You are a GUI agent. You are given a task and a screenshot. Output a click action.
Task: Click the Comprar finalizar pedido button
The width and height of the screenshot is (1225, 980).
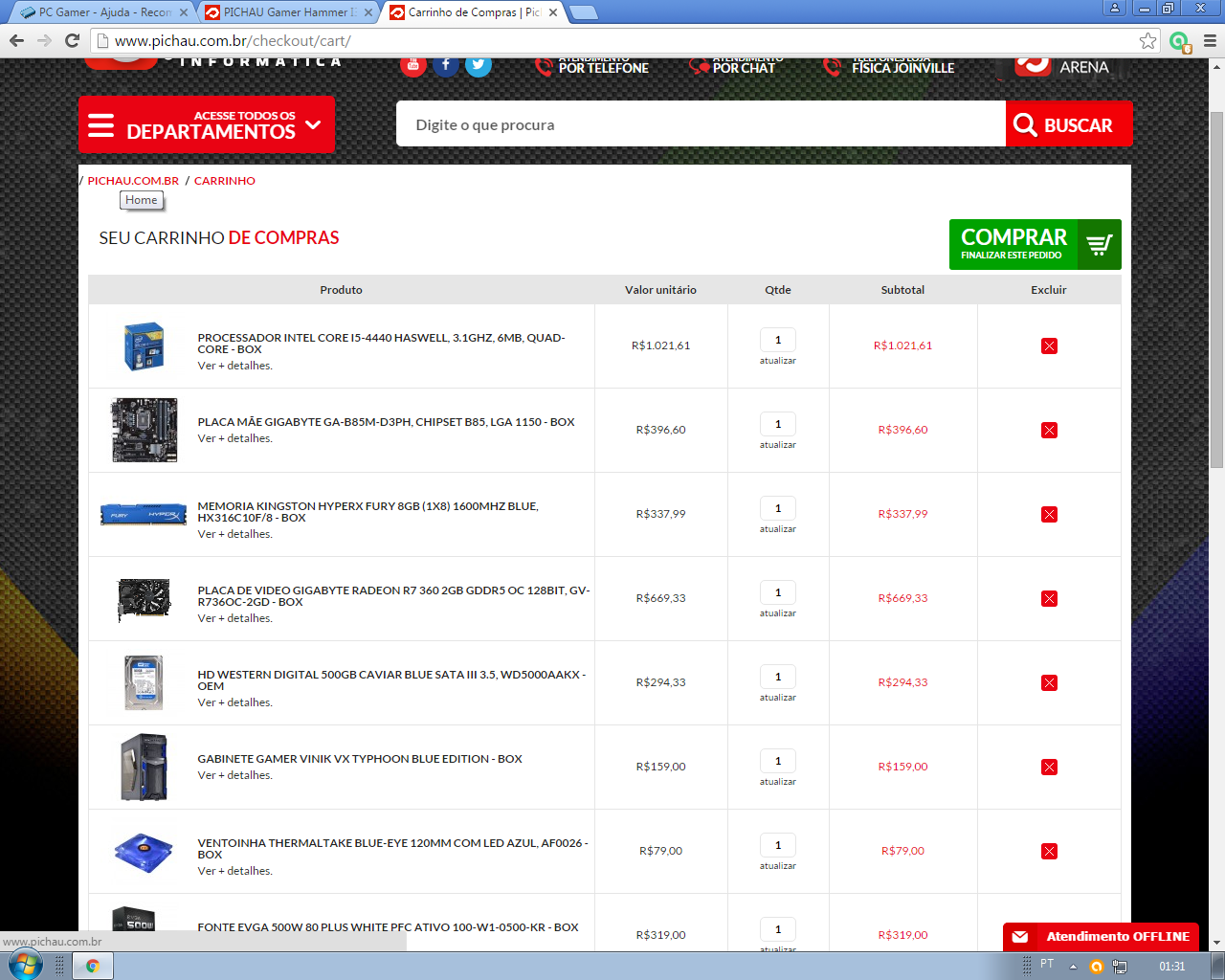(x=1035, y=244)
